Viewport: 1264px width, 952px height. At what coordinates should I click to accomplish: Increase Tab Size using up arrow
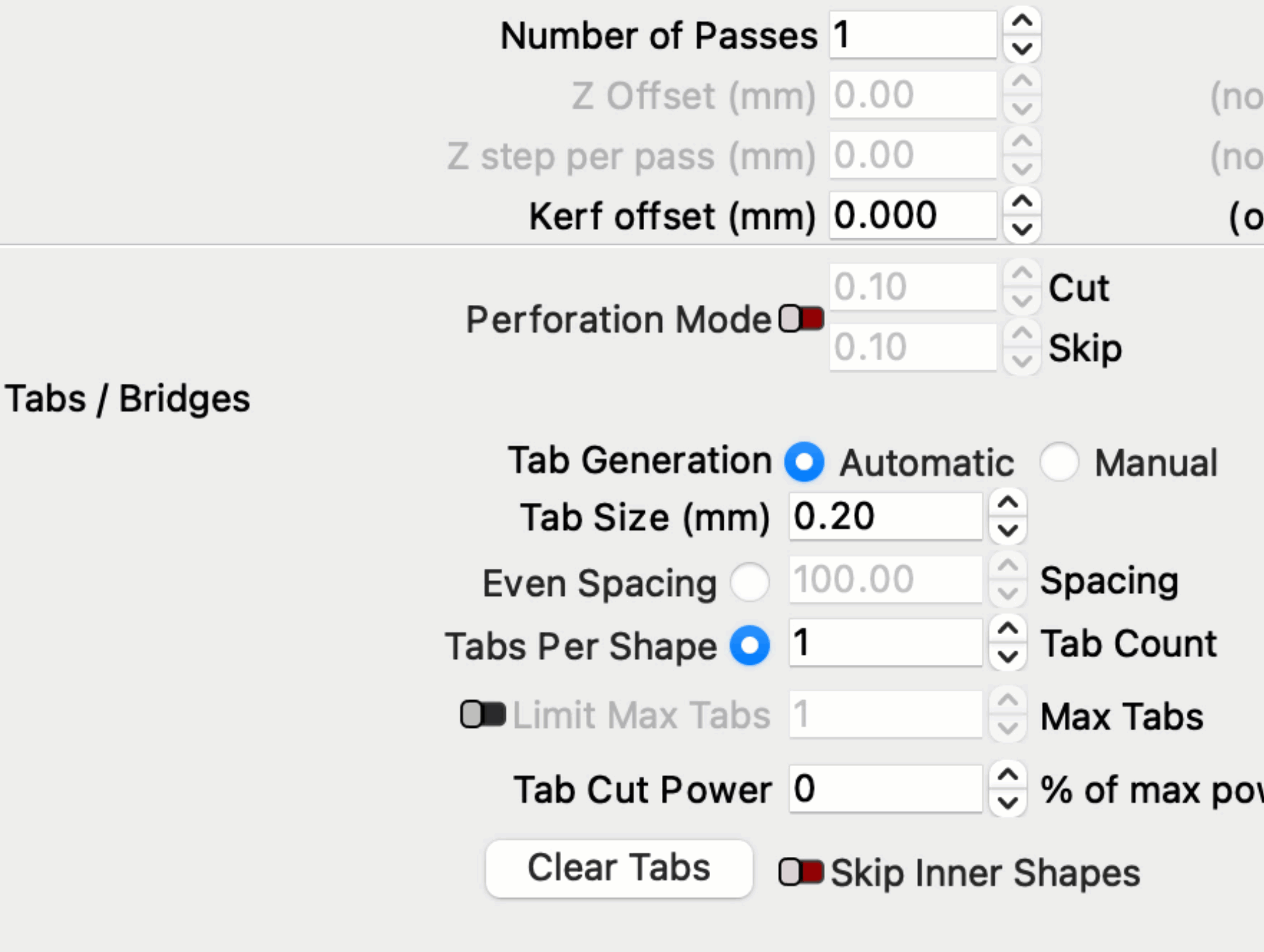pos(1008,503)
